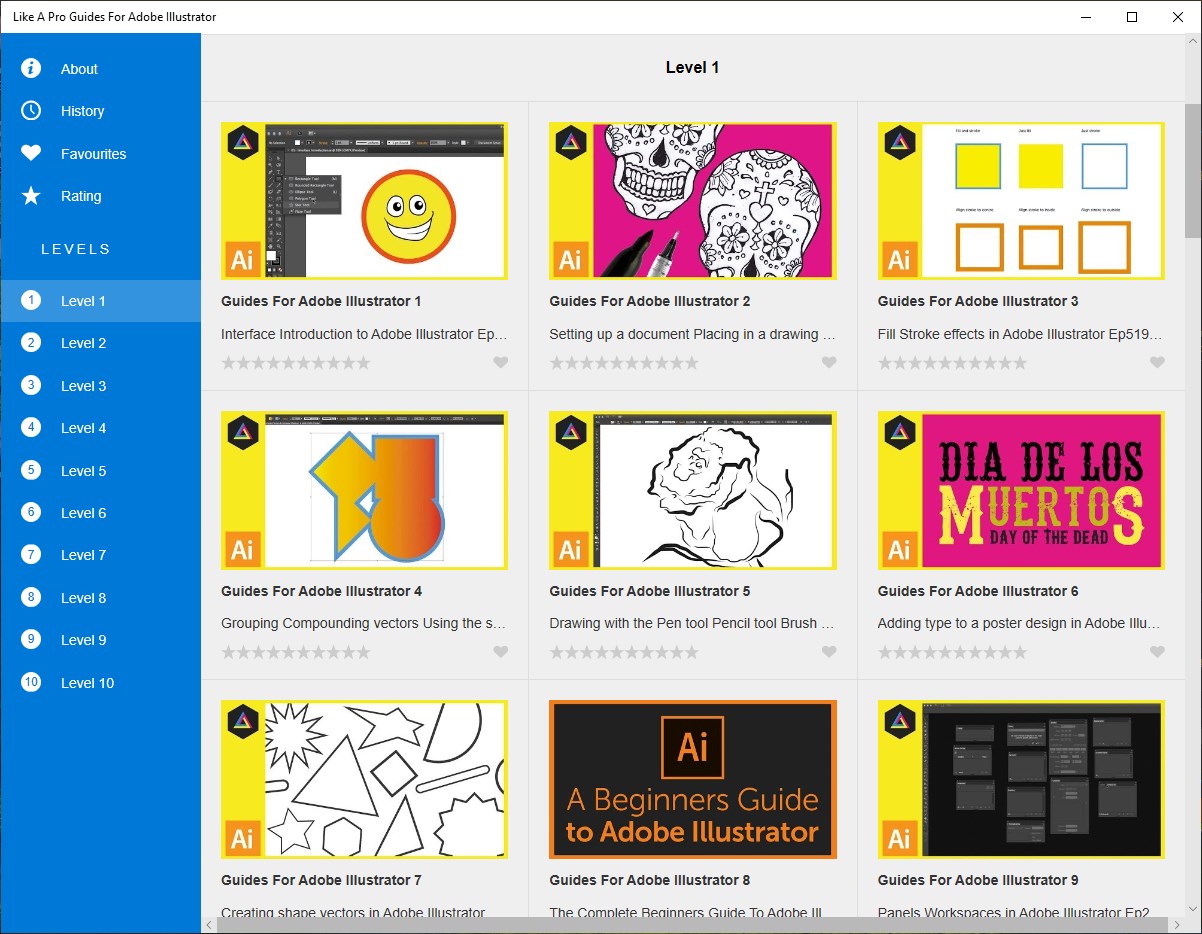Click the horizontal scrollbar left arrow
This screenshot has width=1202, height=934.
(209, 925)
